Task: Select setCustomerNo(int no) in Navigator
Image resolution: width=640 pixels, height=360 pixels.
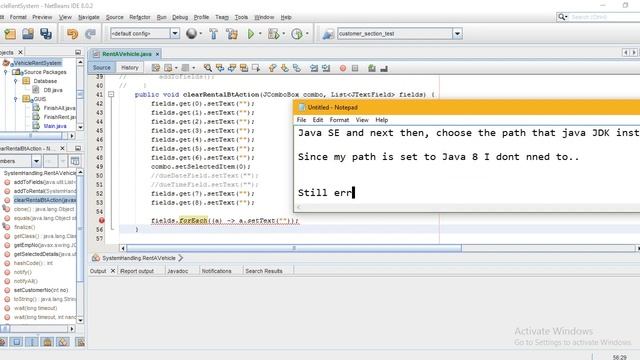Action: tap(41, 290)
